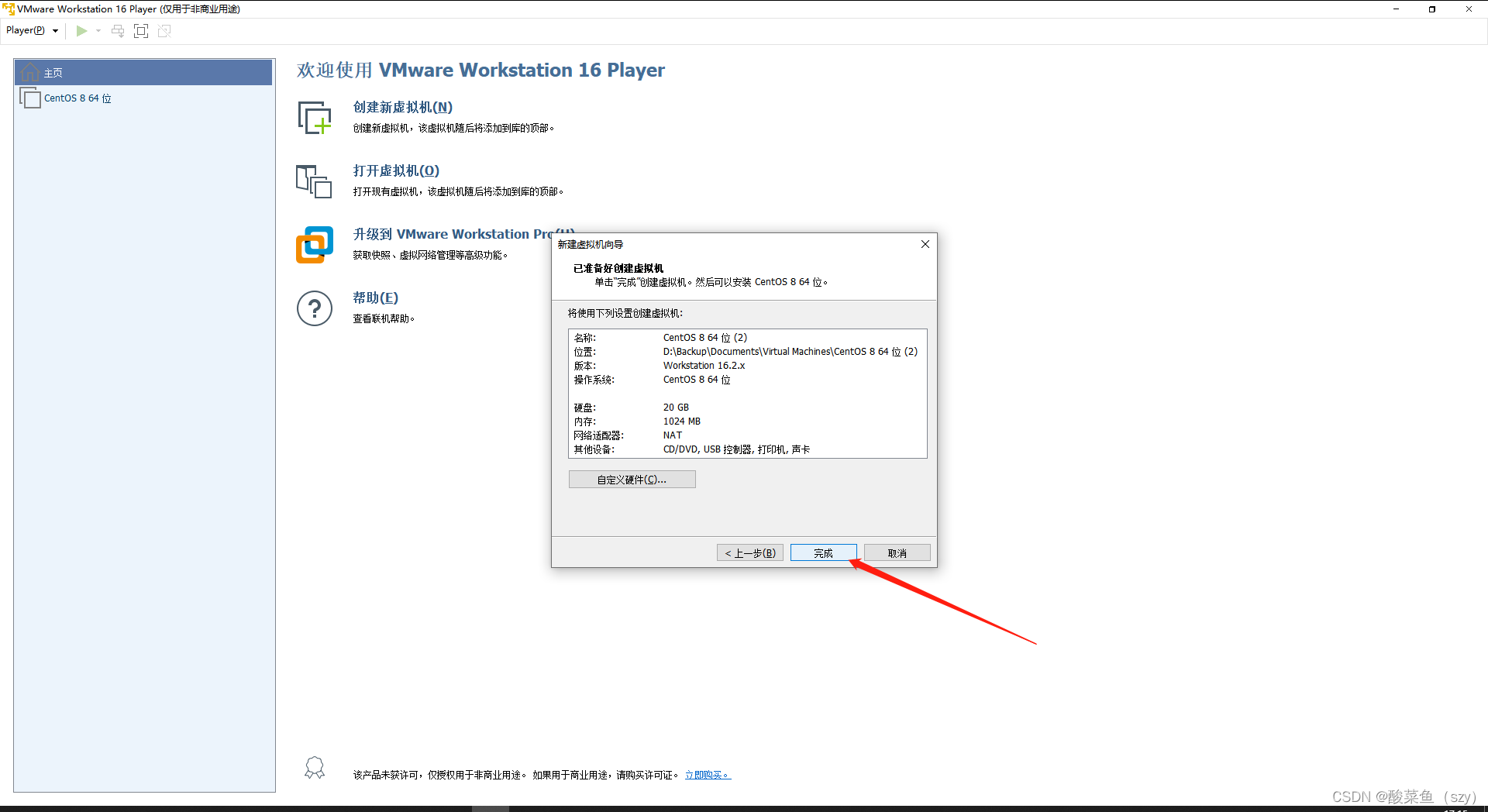
Task: Open 打开虚拟机(O) link
Action: 396,171
